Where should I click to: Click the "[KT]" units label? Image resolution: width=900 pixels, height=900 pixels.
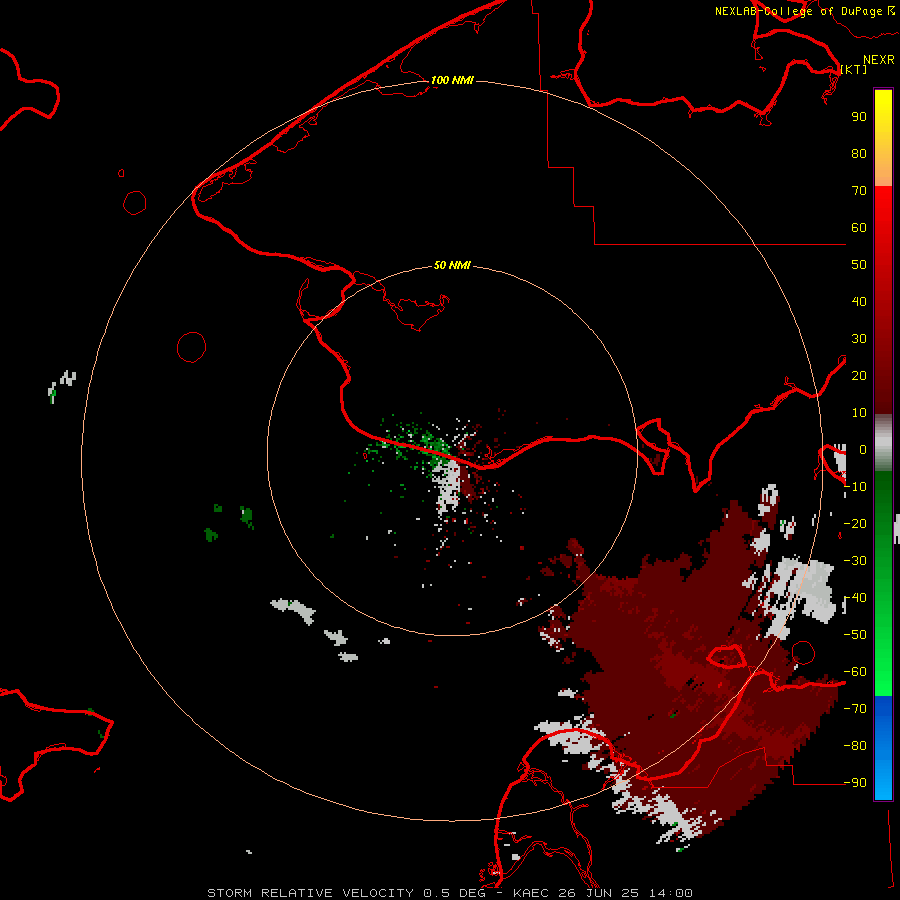click(x=854, y=69)
